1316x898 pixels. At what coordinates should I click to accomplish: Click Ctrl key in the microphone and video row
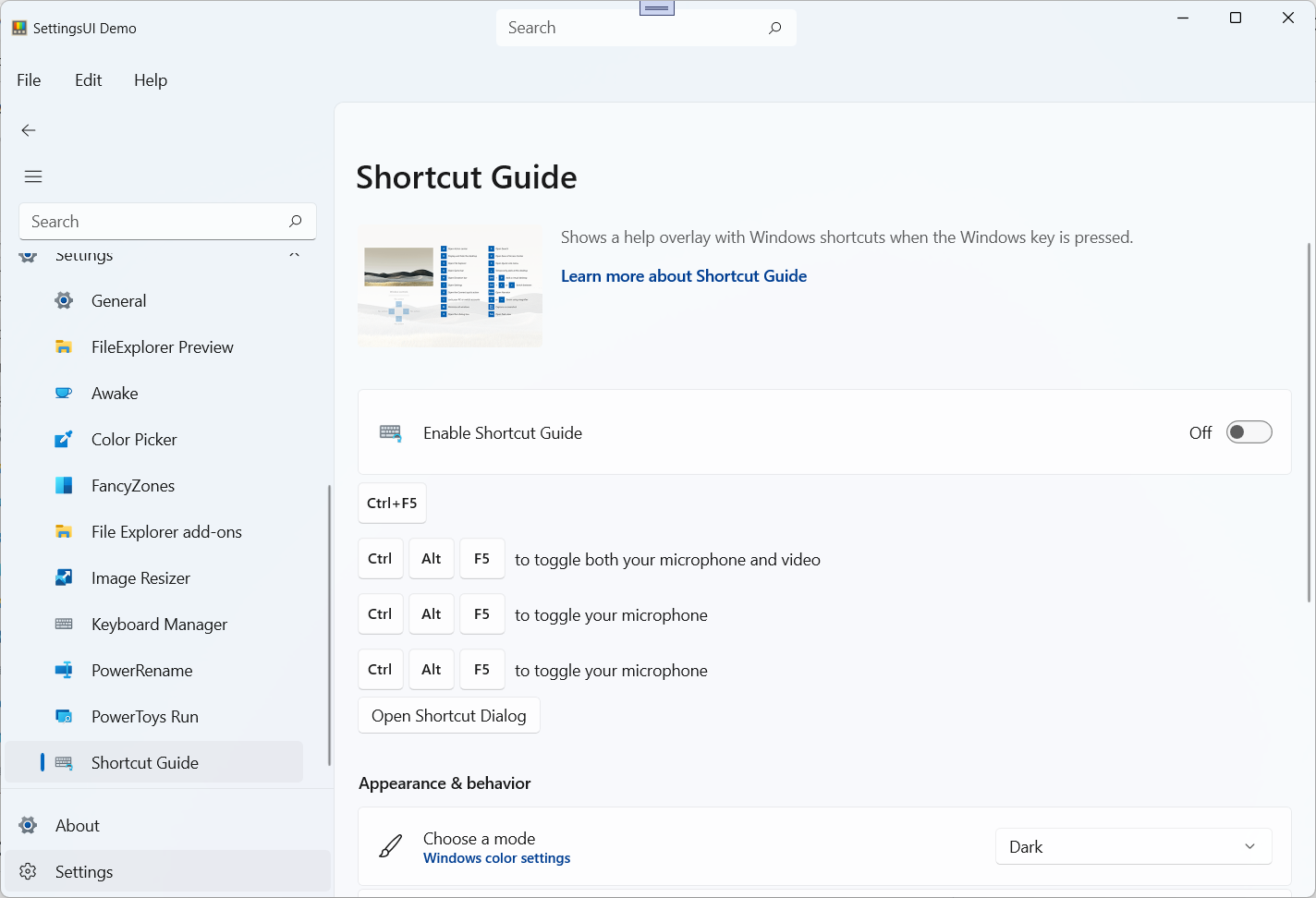point(380,559)
